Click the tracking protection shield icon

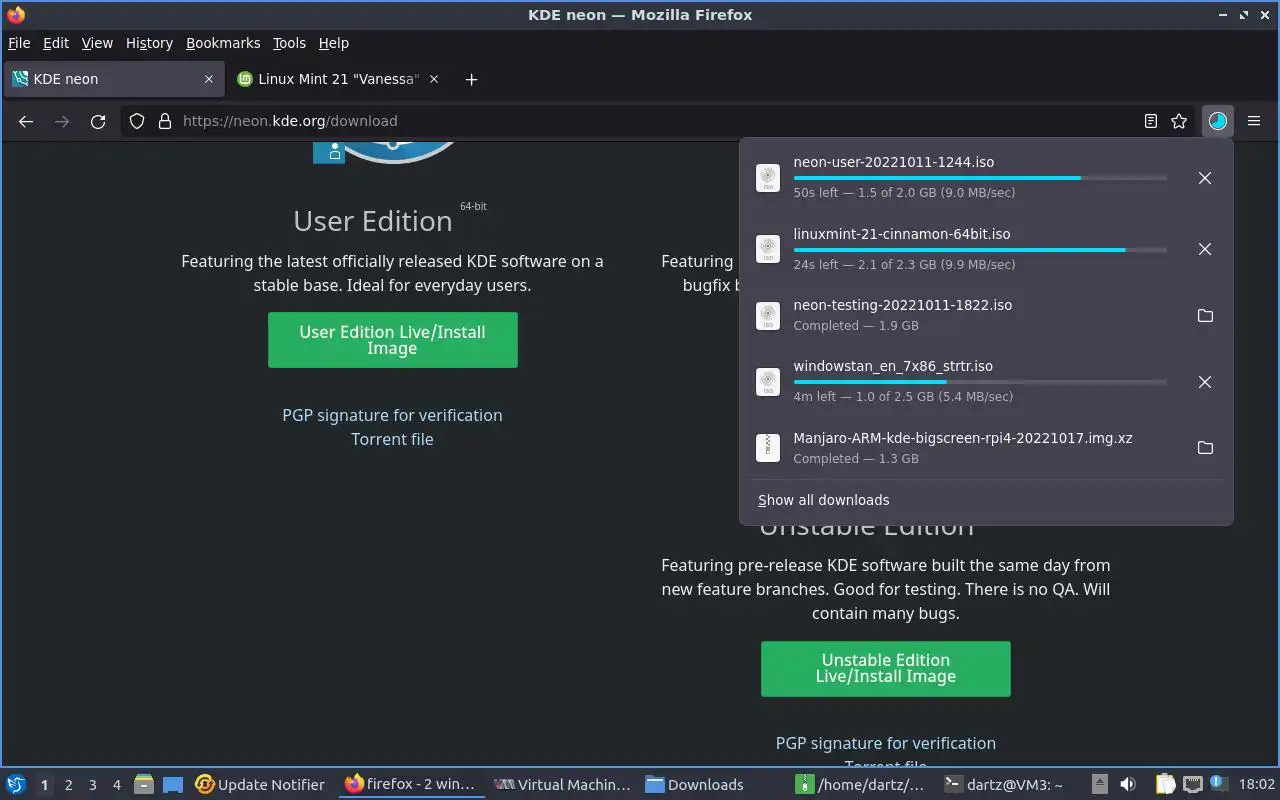pos(139,121)
